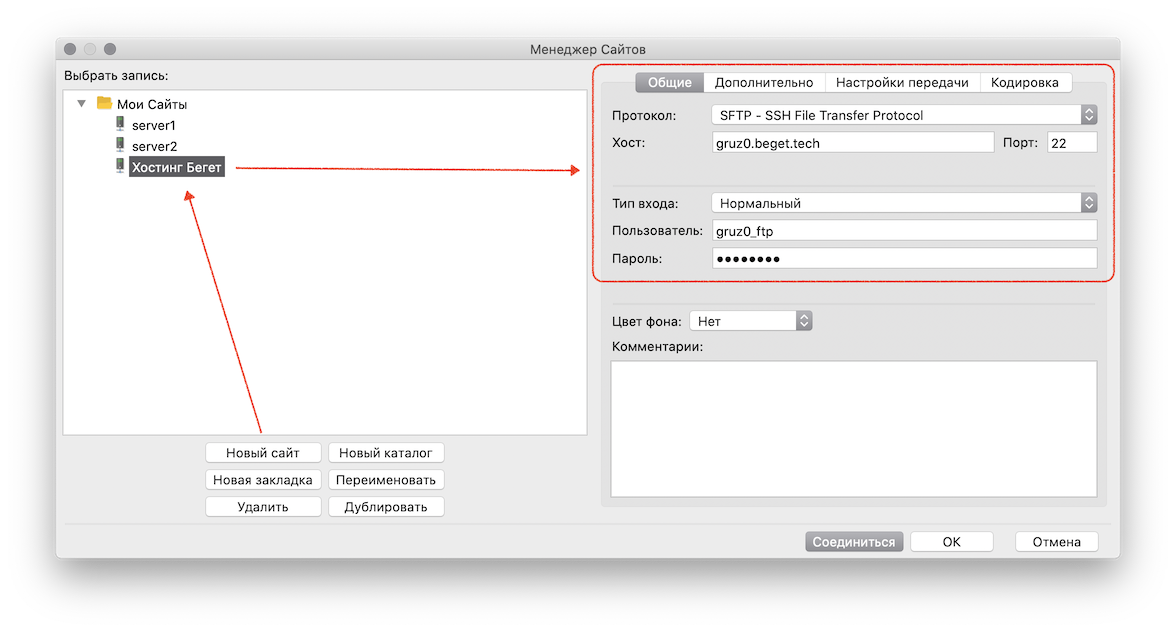Click the Отмена button
Screen dimensions: 1176x632
point(1057,541)
